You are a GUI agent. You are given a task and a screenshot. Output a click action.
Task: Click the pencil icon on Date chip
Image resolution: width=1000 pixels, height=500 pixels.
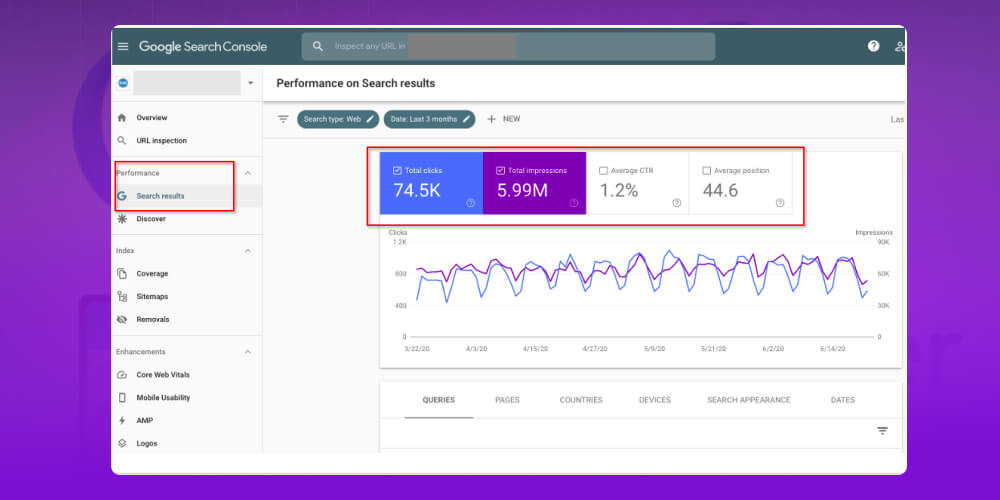(x=466, y=119)
